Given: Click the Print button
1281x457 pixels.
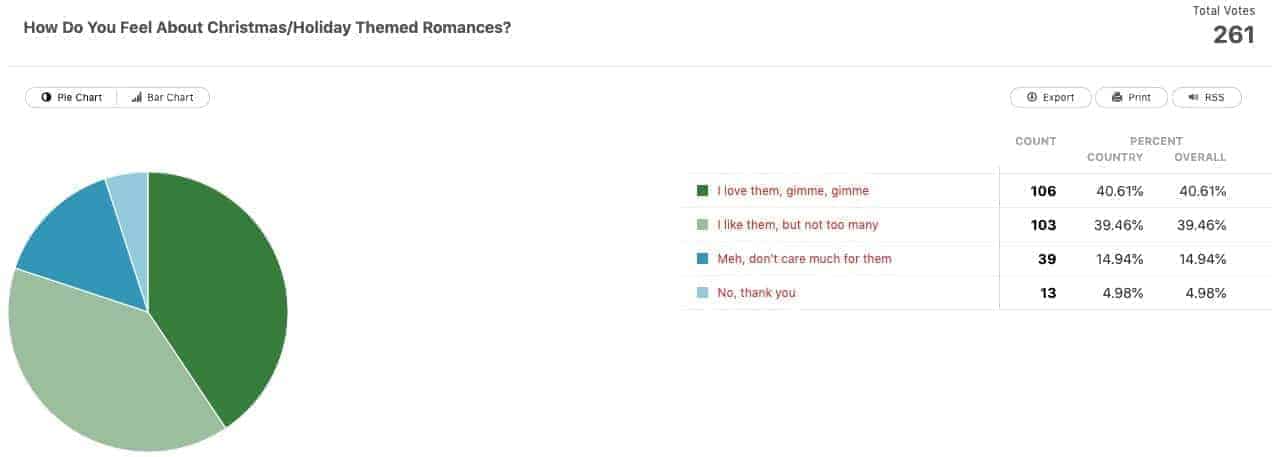Looking at the screenshot, I should tap(1131, 97).
